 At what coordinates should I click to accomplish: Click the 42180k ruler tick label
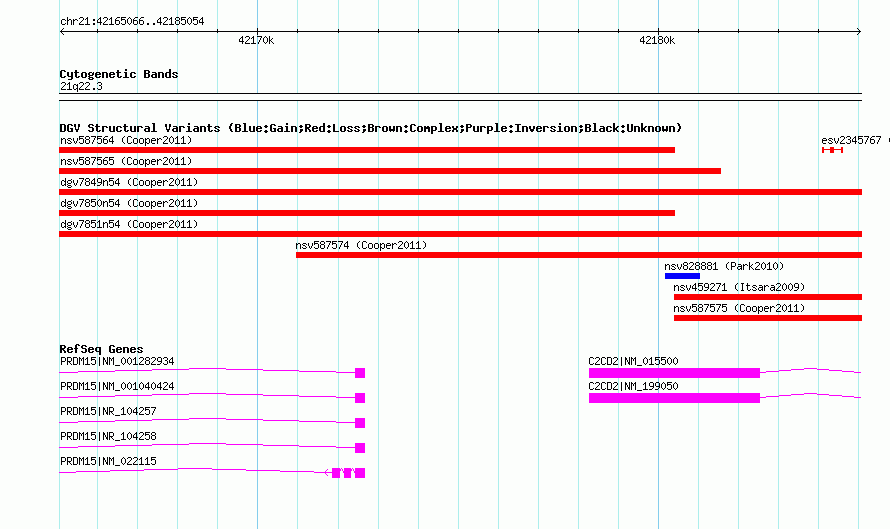pyautogui.click(x=657, y=40)
